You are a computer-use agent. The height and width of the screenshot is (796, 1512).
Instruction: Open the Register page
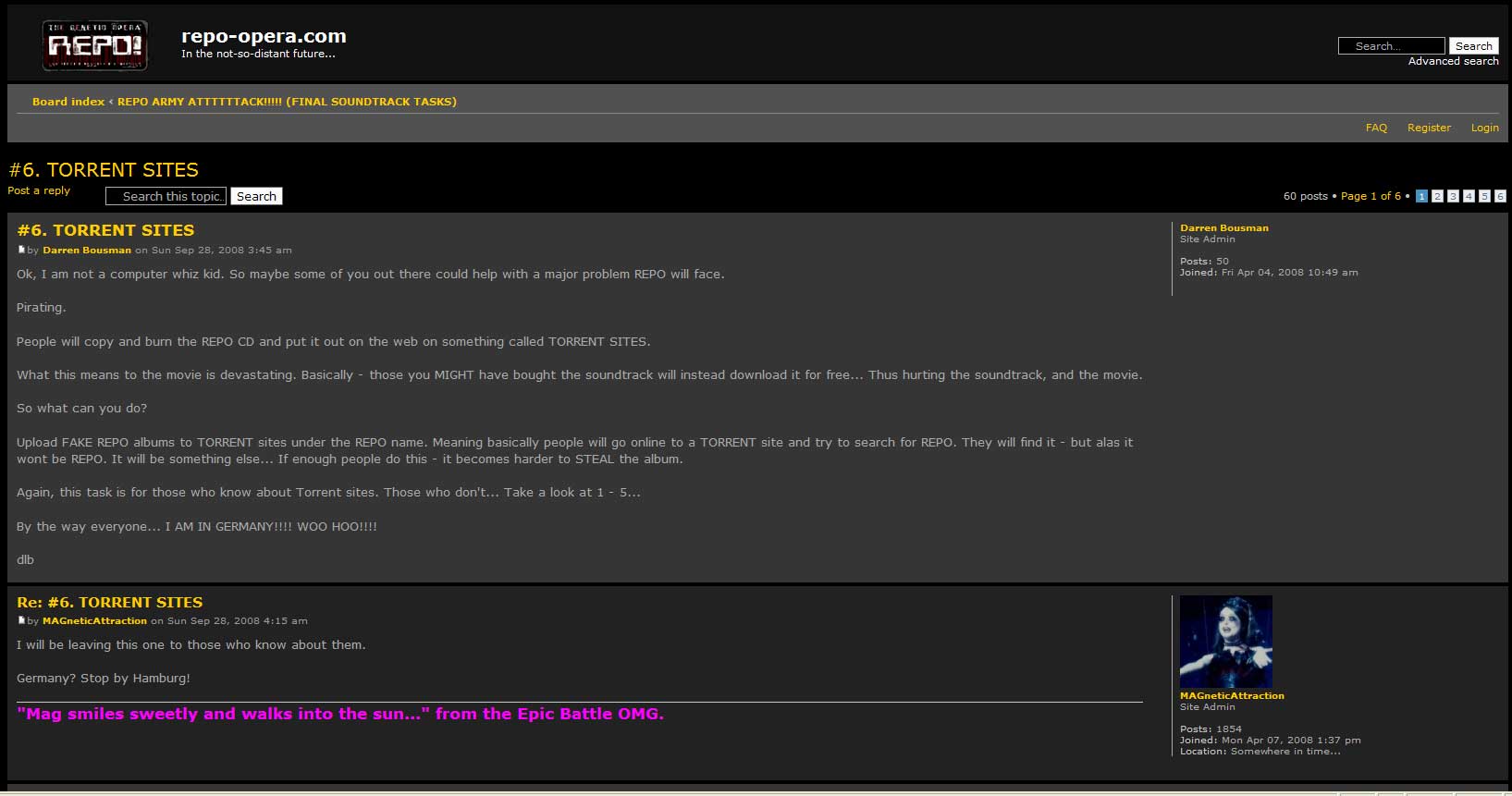[x=1429, y=128]
